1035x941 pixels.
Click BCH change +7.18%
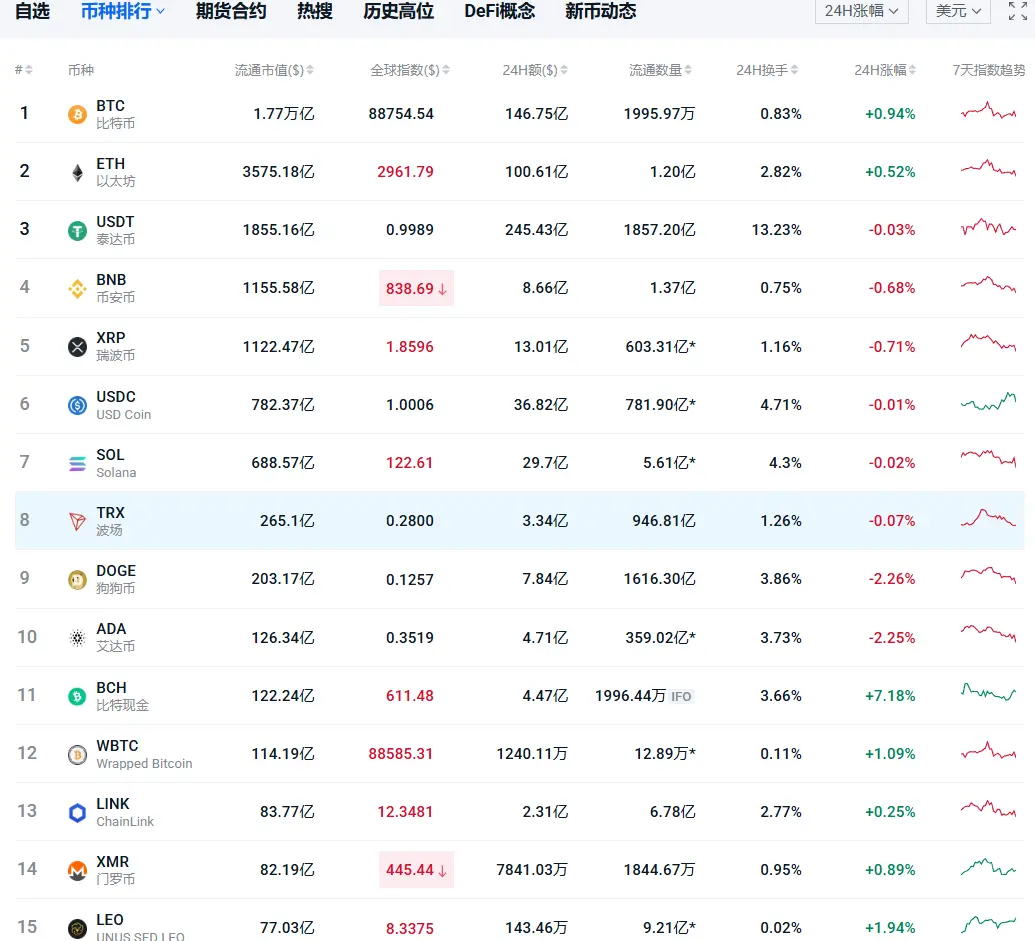890,696
